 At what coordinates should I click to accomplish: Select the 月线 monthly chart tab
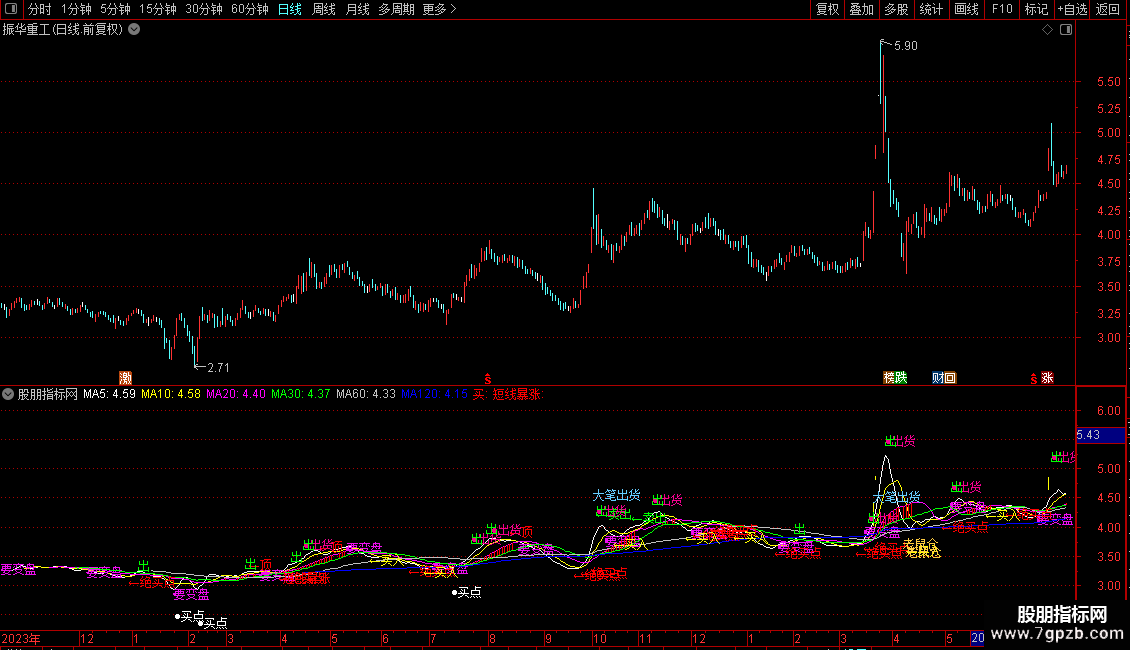coord(357,9)
